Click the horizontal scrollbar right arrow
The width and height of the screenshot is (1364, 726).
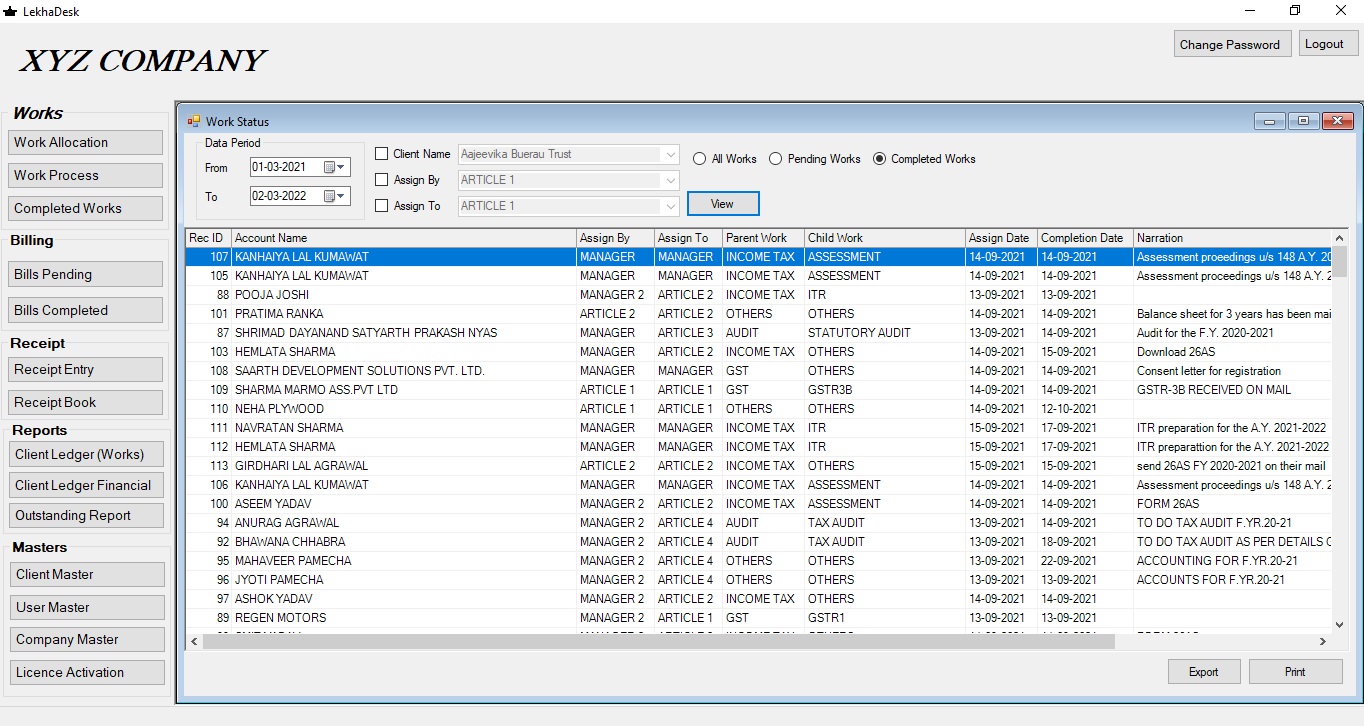pos(1322,642)
